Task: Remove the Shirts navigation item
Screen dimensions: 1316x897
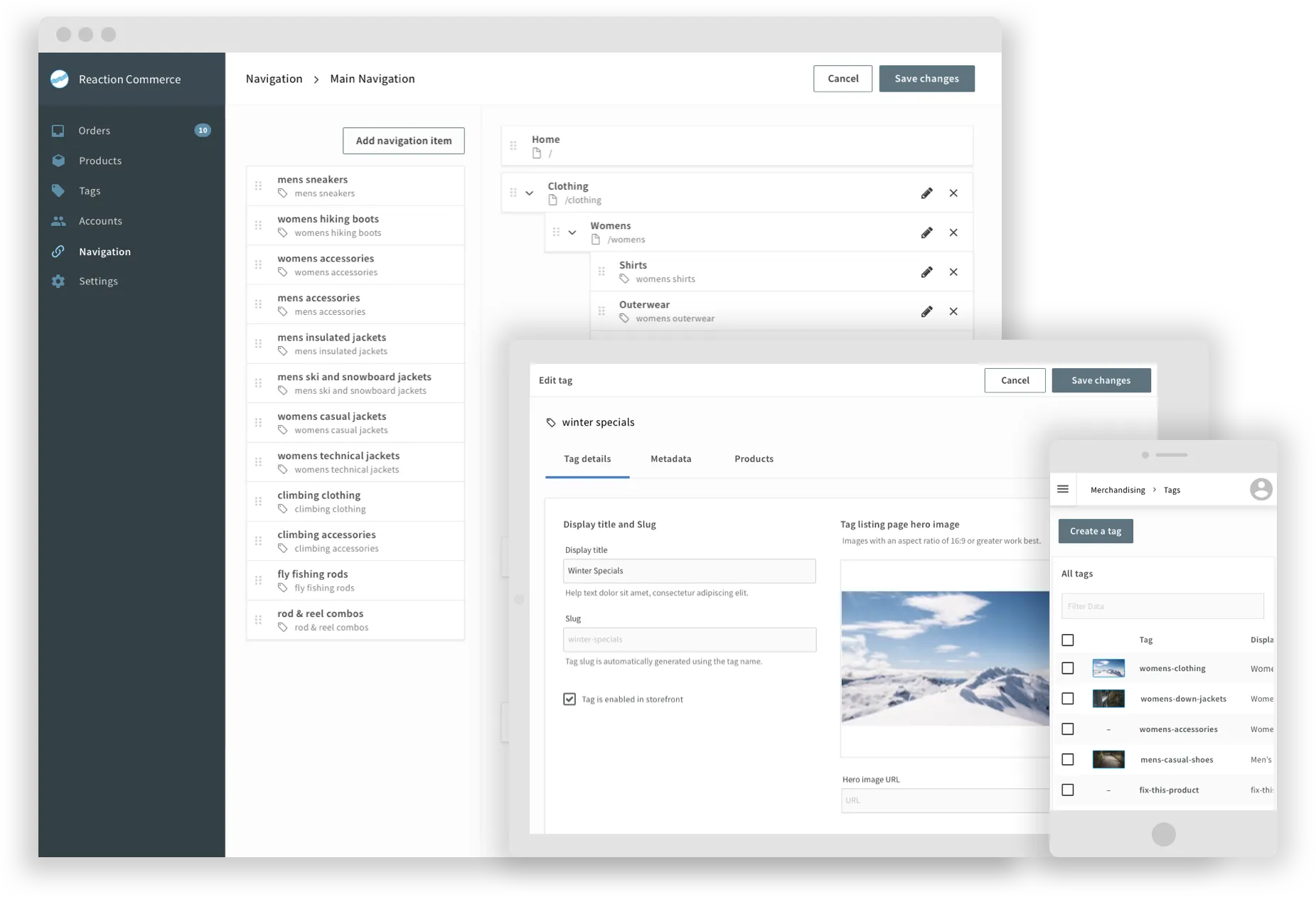Action: 954,272
